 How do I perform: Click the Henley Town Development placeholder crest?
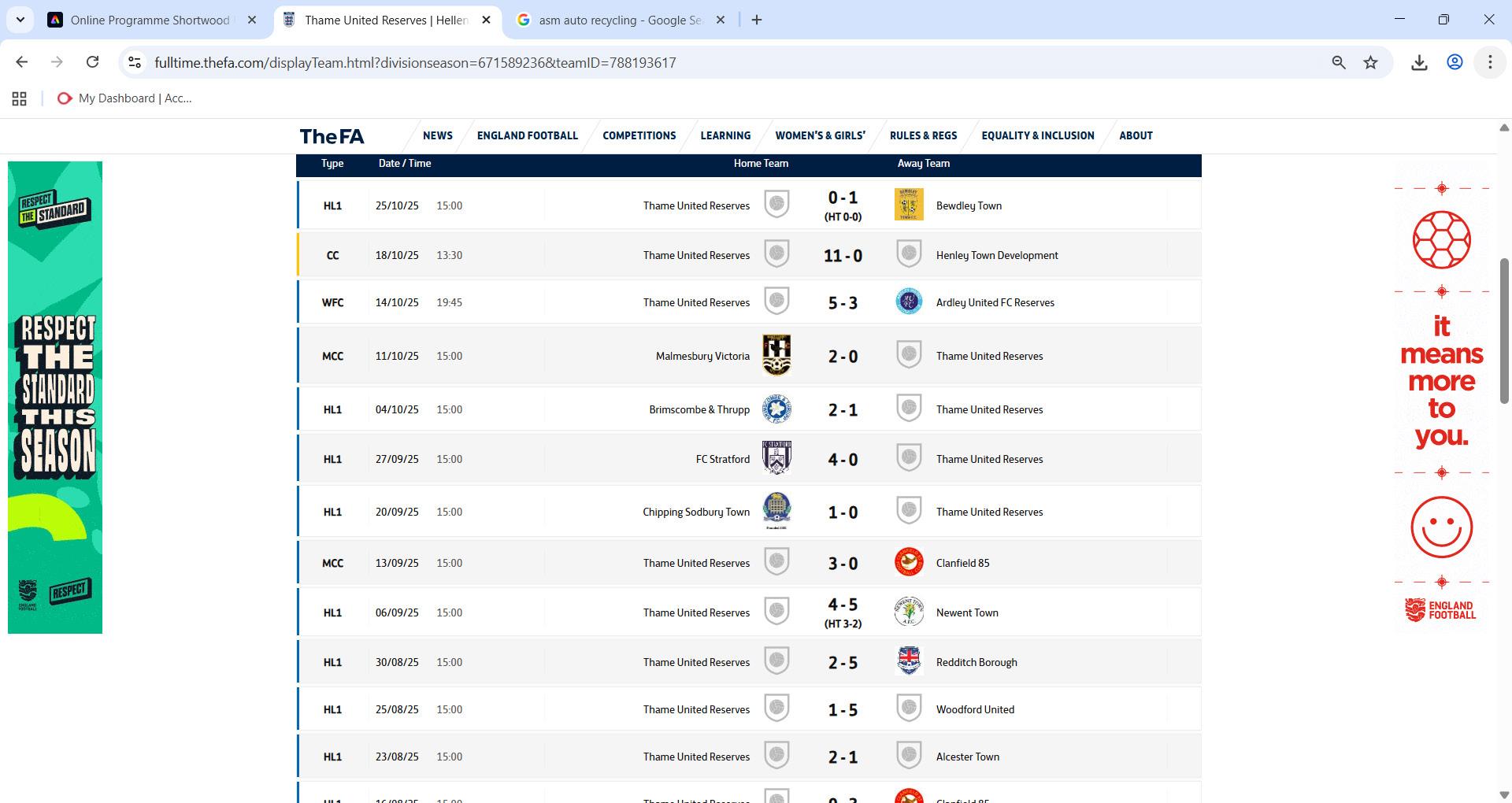click(909, 253)
